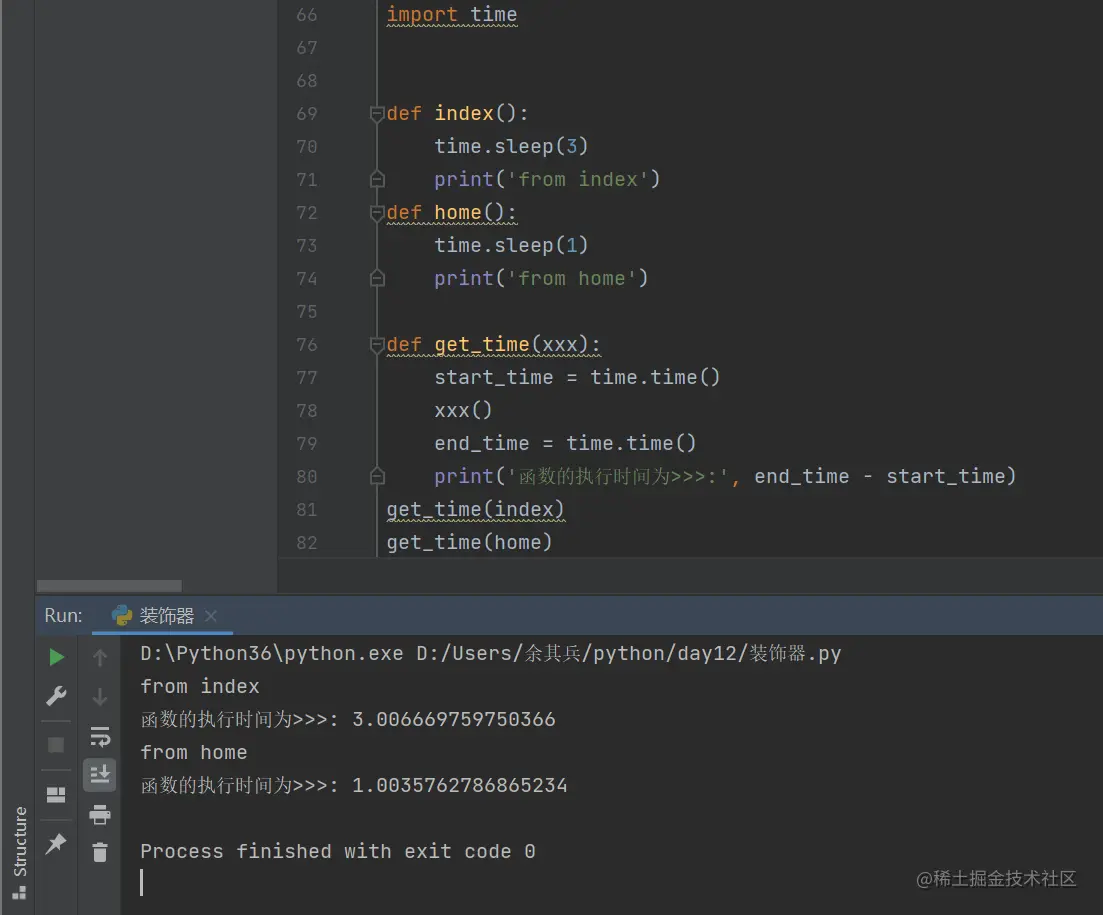
Task: Click on print('from home') line
Action: [x=541, y=279]
